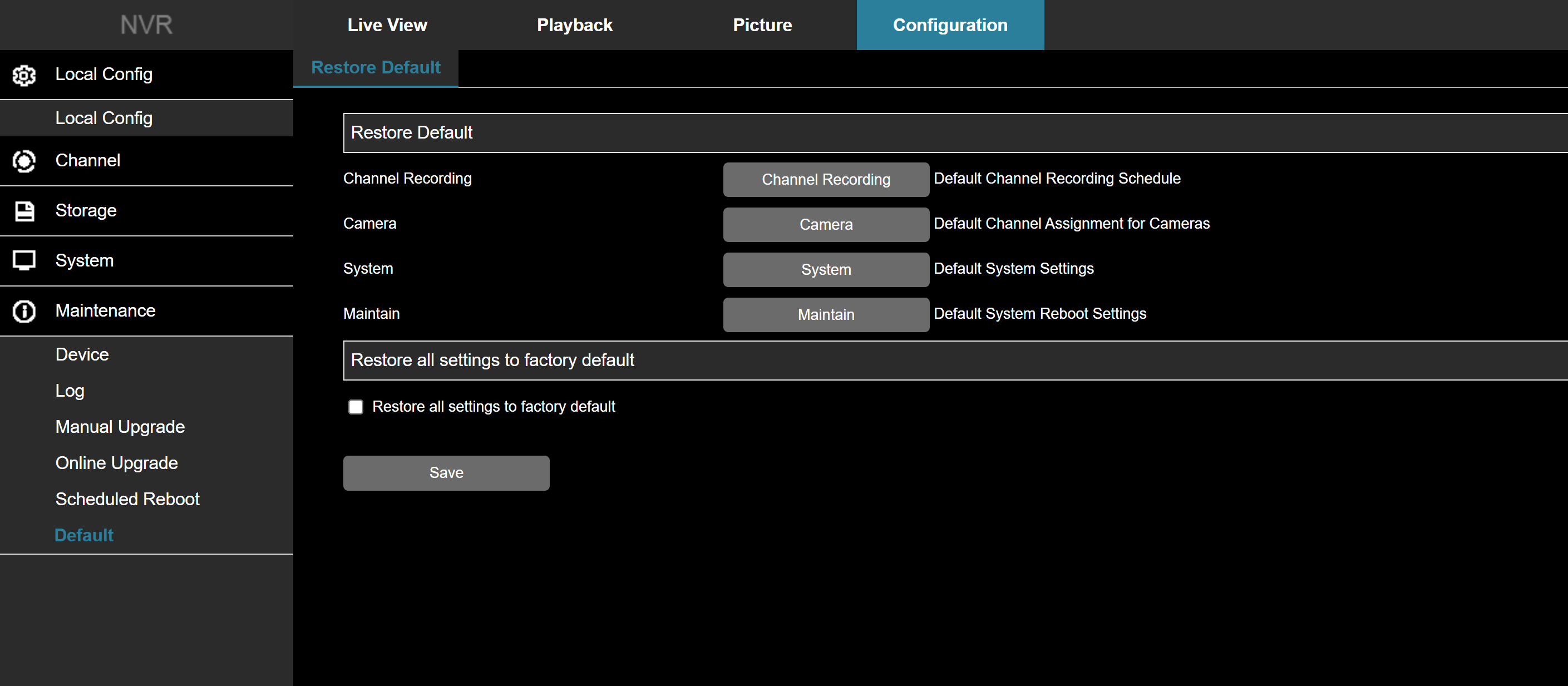Click the Storage disk icon
Viewport: 1568px width, 686px height.
coord(24,211)
